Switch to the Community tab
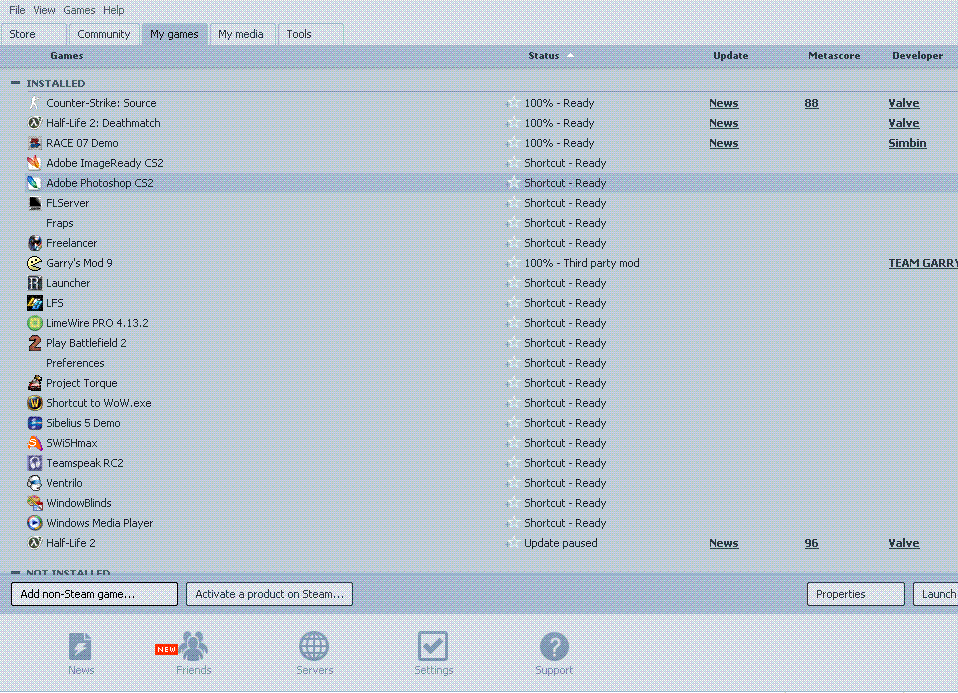Image resolution: width=958 pixels, height=693 pixels. 104,34
